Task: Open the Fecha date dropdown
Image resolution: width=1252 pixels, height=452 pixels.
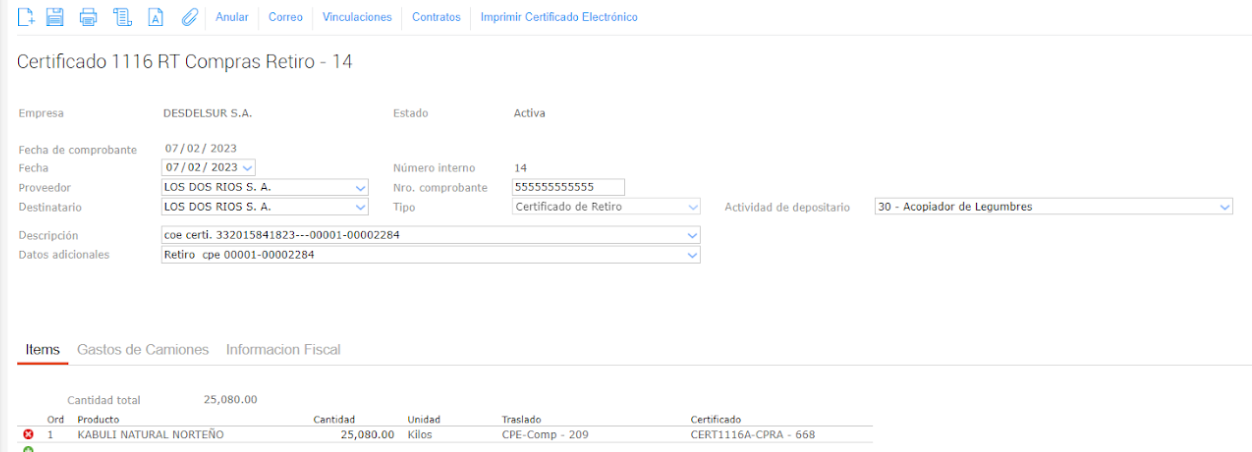Action: click(x=248, y=168)
